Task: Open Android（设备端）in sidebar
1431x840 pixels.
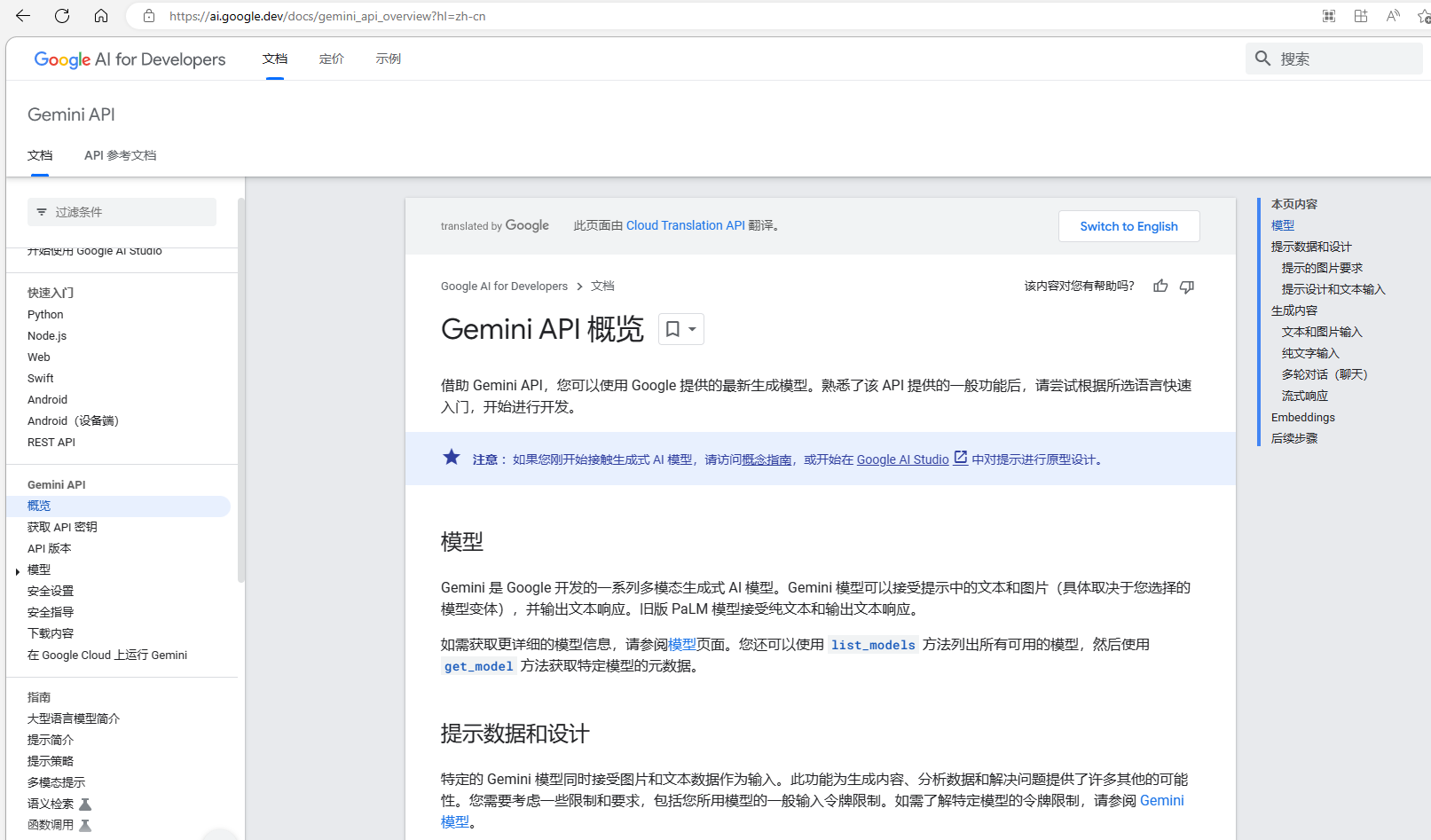Action: pos(74,420)
